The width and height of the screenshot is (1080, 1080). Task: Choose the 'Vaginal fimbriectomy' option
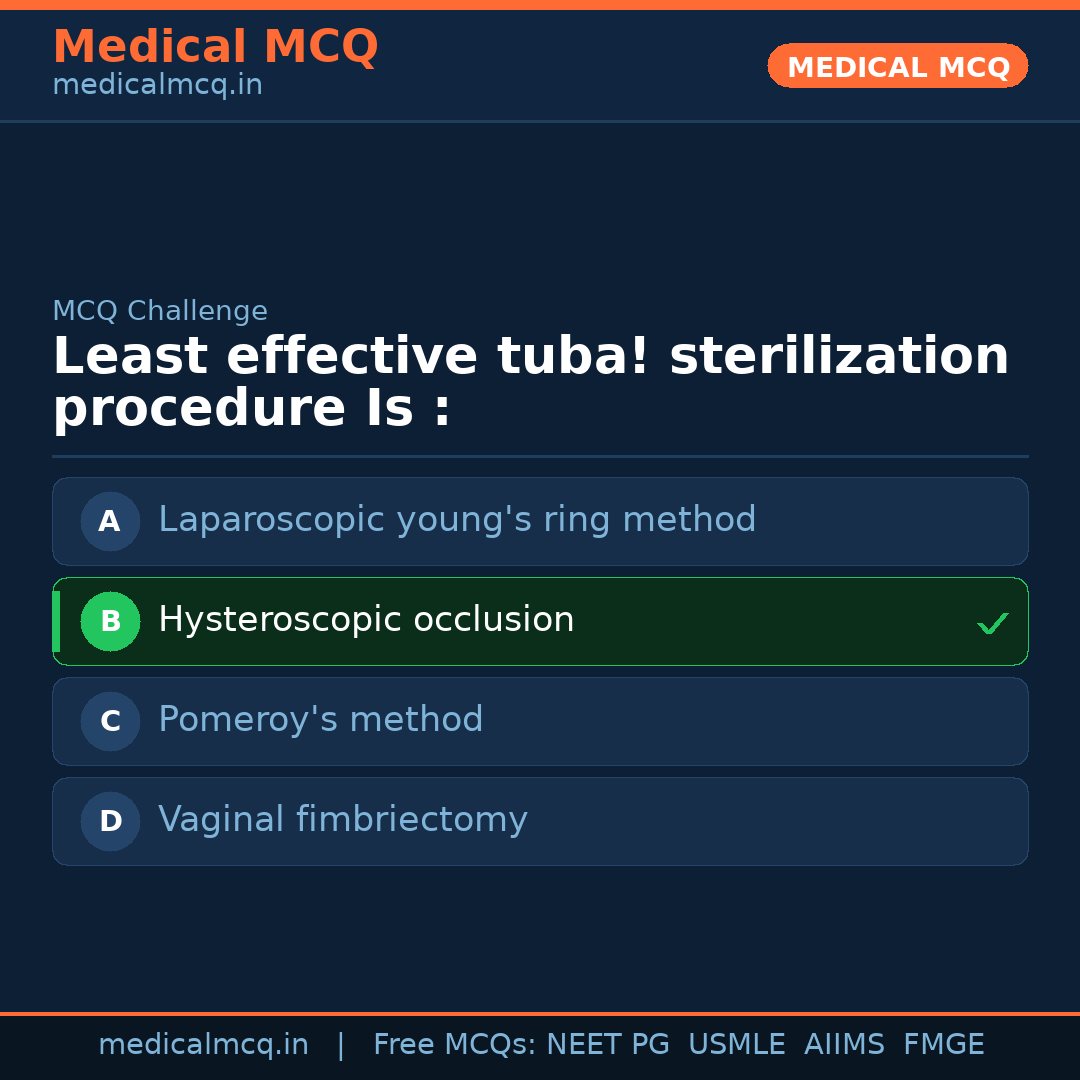click(x=342, y=820)
